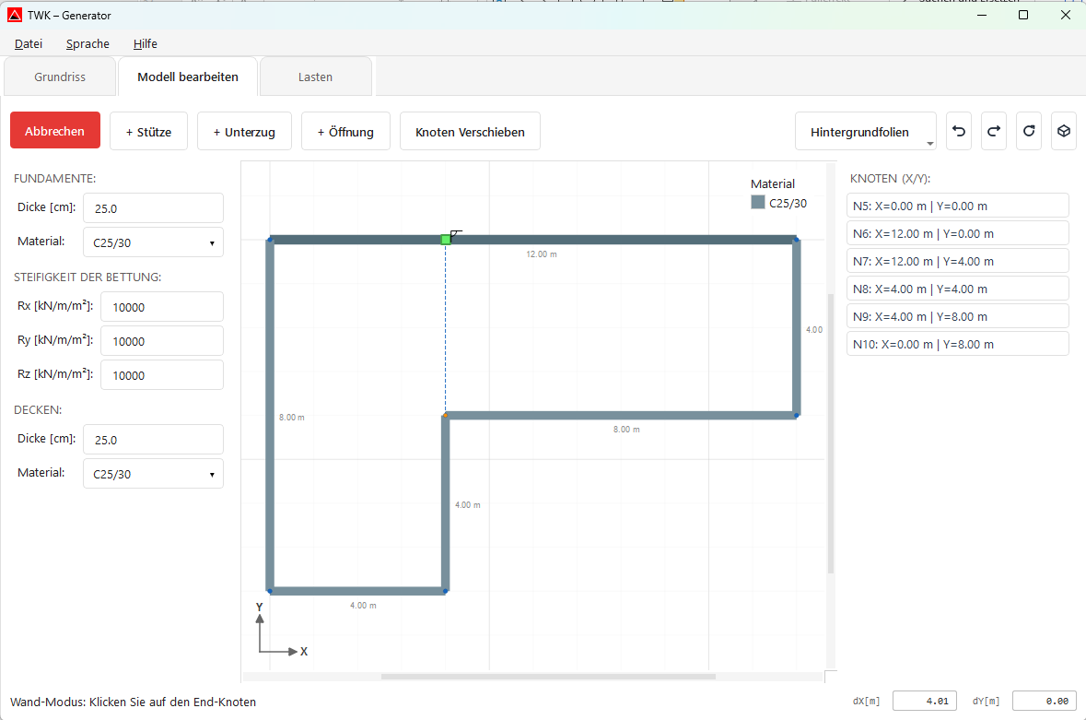
Task: Click the dX[m] input field
Action: pyautogui.click(x=924, y=701)
